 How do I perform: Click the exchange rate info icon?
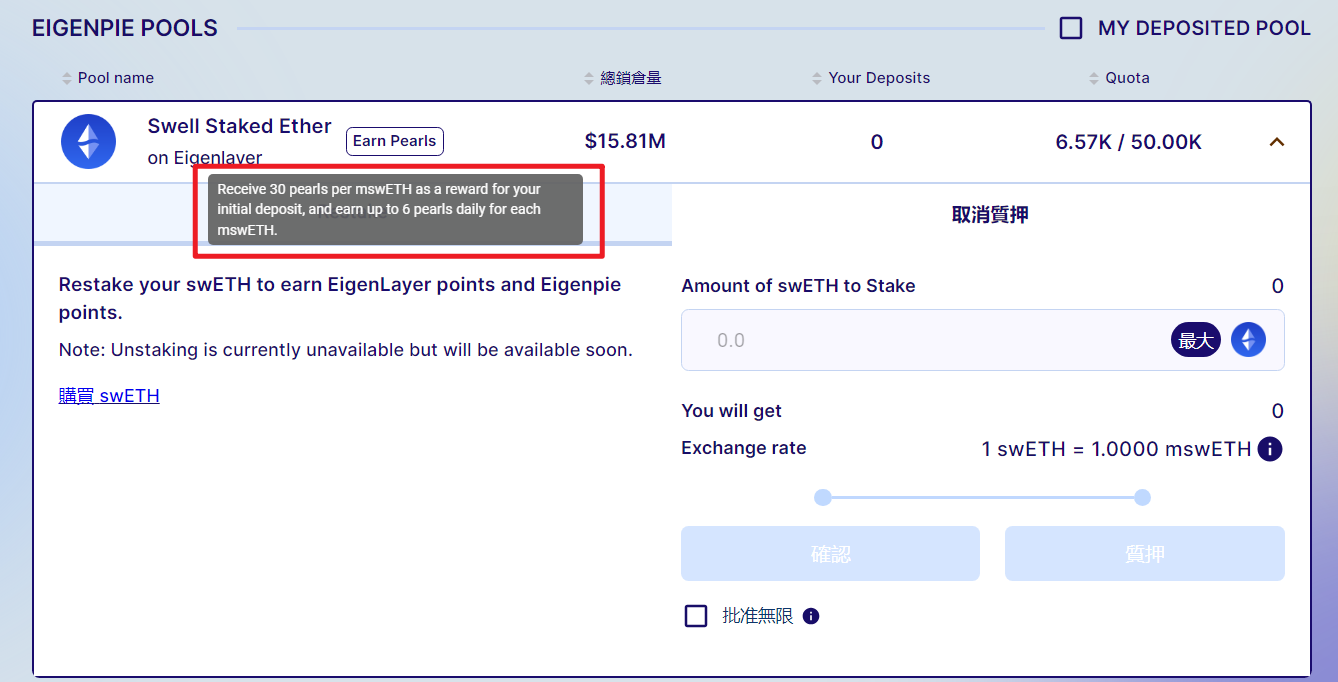1270,449
